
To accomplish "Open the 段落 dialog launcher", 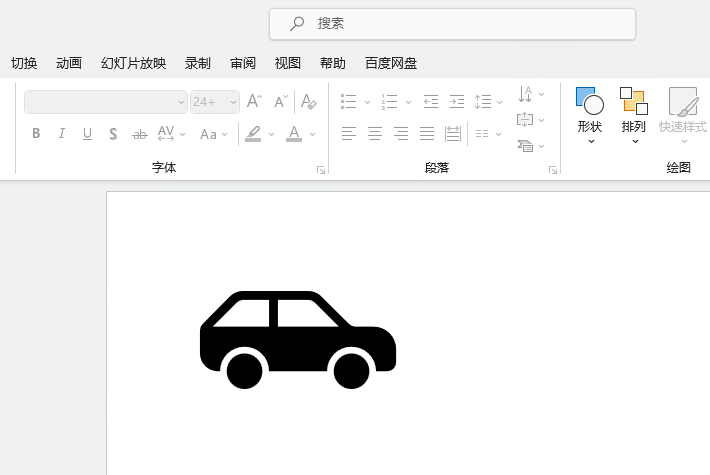I will tap(552, 170).
